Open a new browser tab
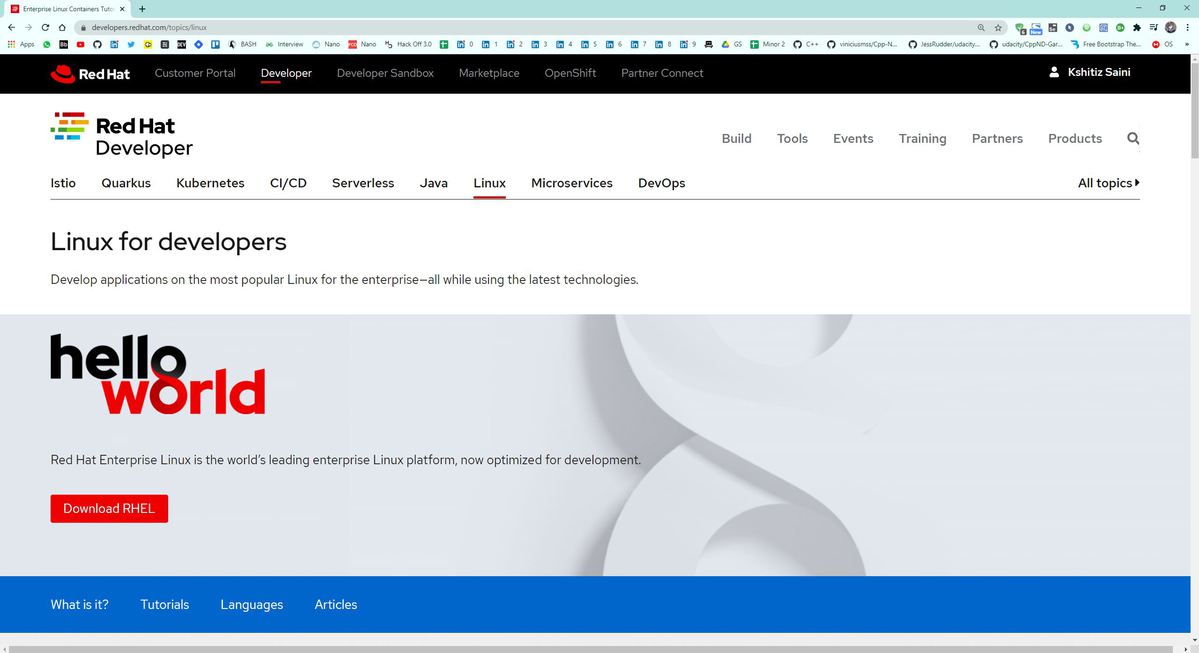This screenshot has height=653, width=1199. tap(142, 8)
